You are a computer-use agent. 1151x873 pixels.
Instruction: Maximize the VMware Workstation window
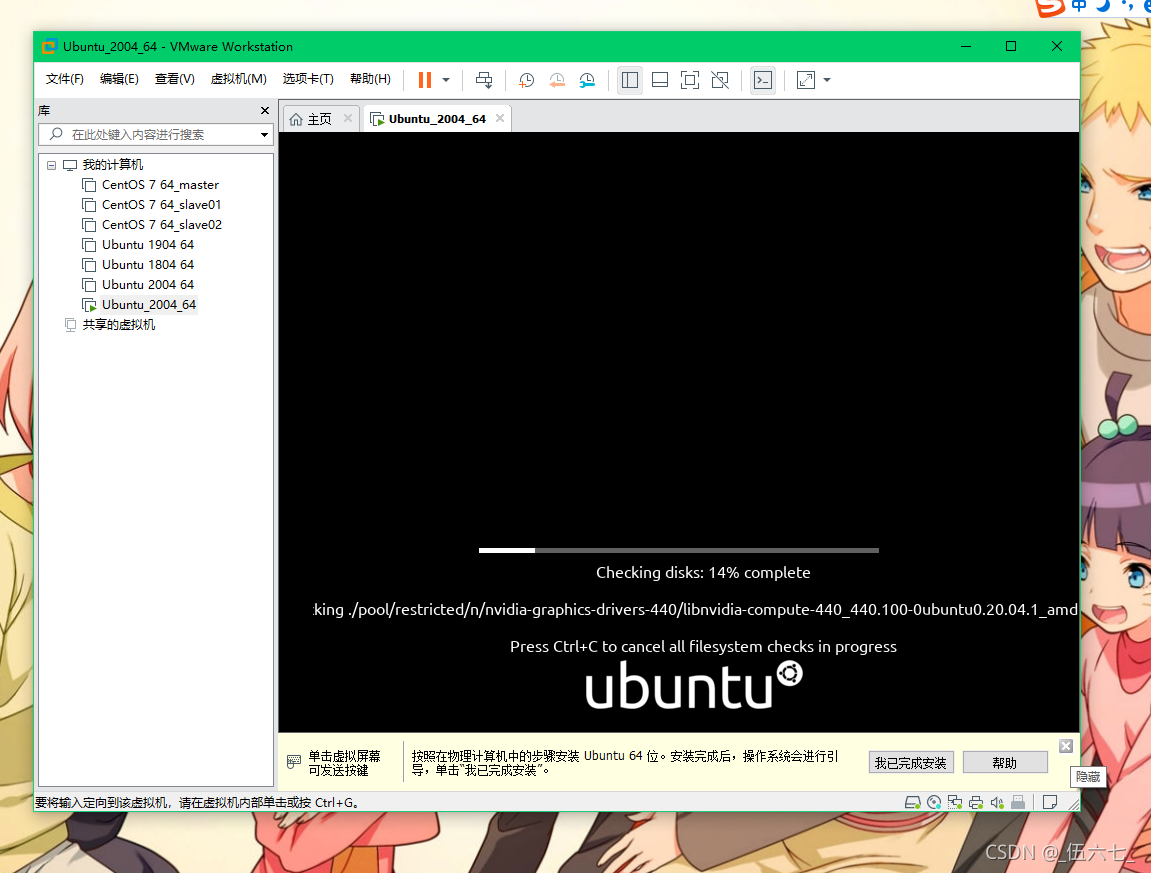[1011, 46]
